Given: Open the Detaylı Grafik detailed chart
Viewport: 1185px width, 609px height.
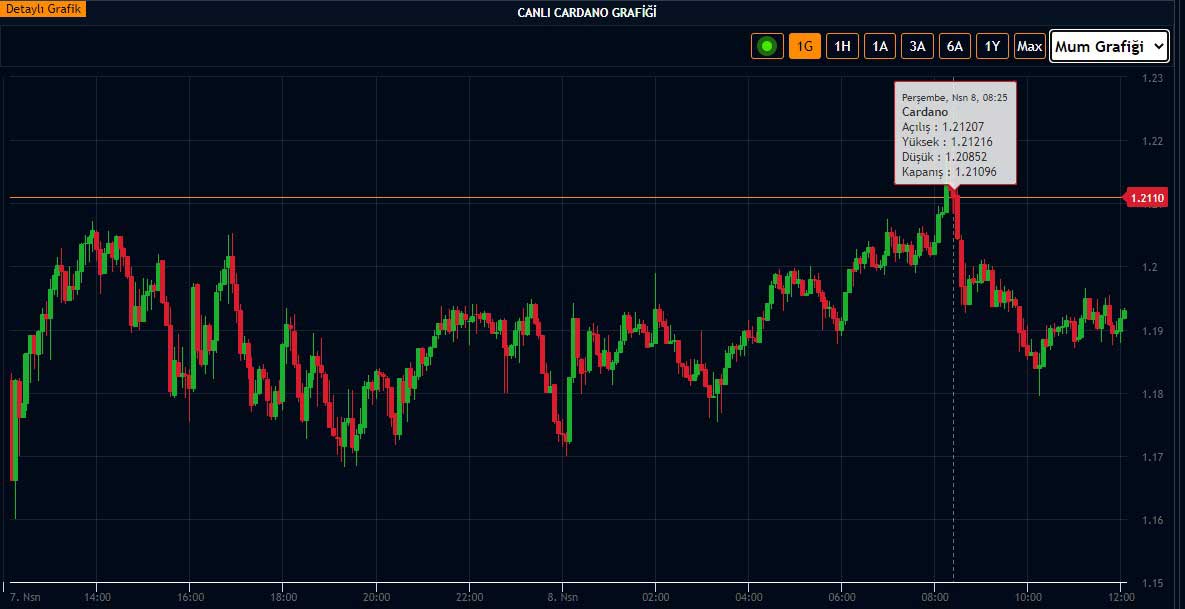Looking at the screenshot, I should coord(43,10).
